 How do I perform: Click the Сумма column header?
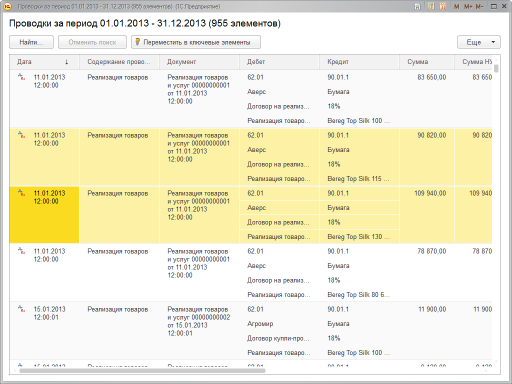point(427,62)
